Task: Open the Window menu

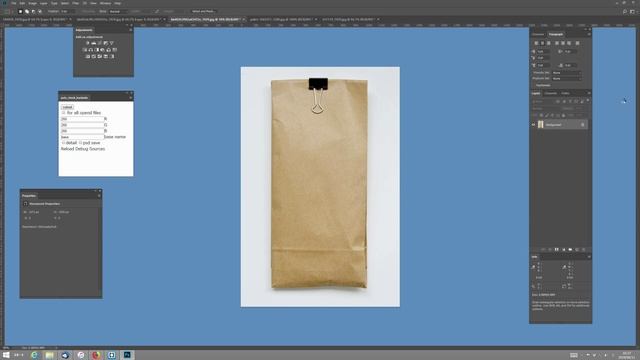Action: pyautogui.click(x=105, y=3)
